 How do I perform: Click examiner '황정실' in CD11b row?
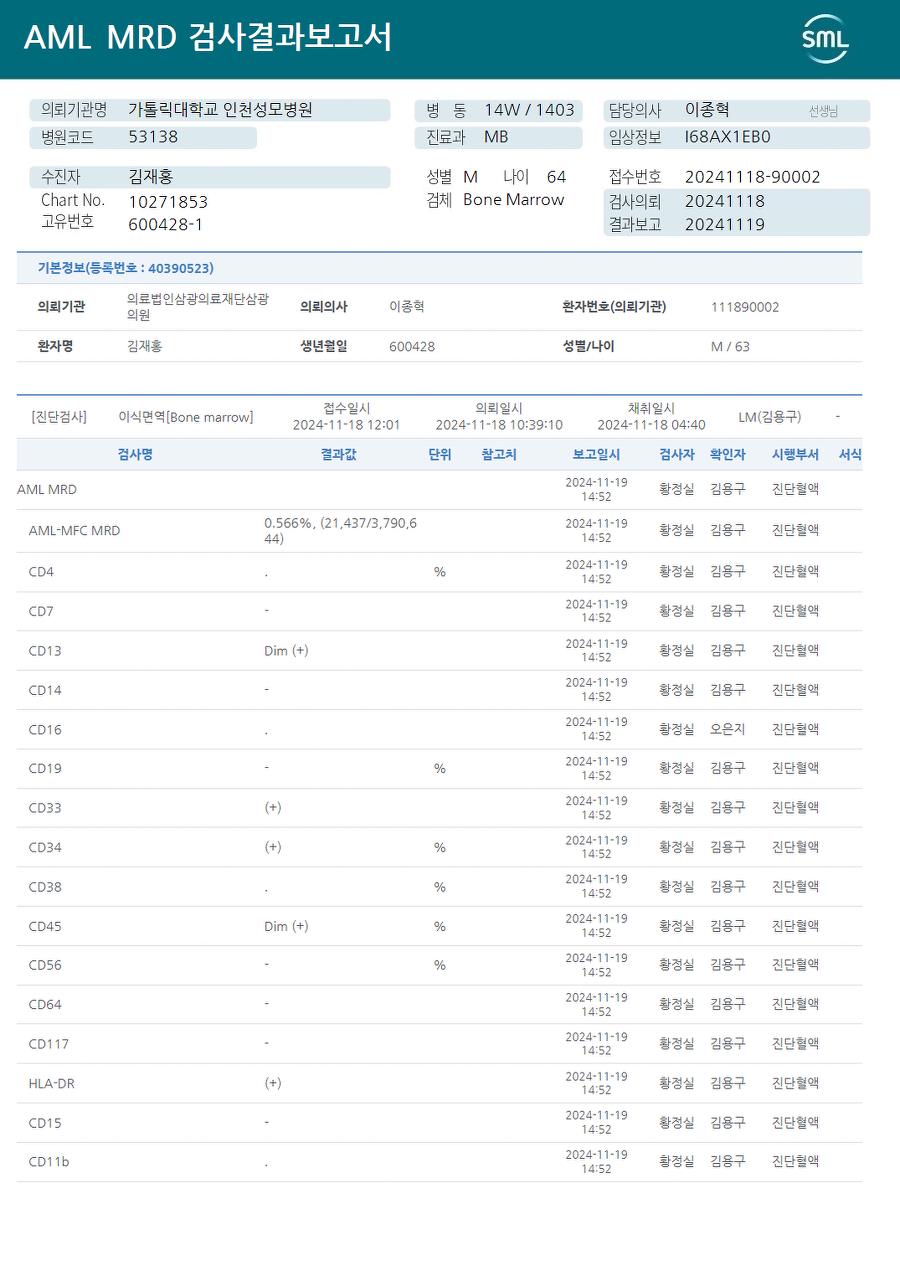[x=677, y=1162]
